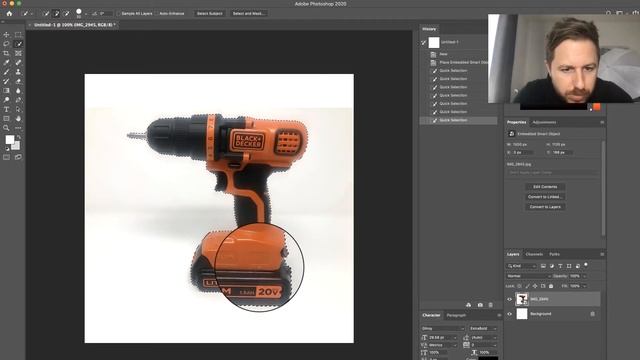640x360 pixels.
Task: Open the font size dropdown in Character
Action: point(455,338)
